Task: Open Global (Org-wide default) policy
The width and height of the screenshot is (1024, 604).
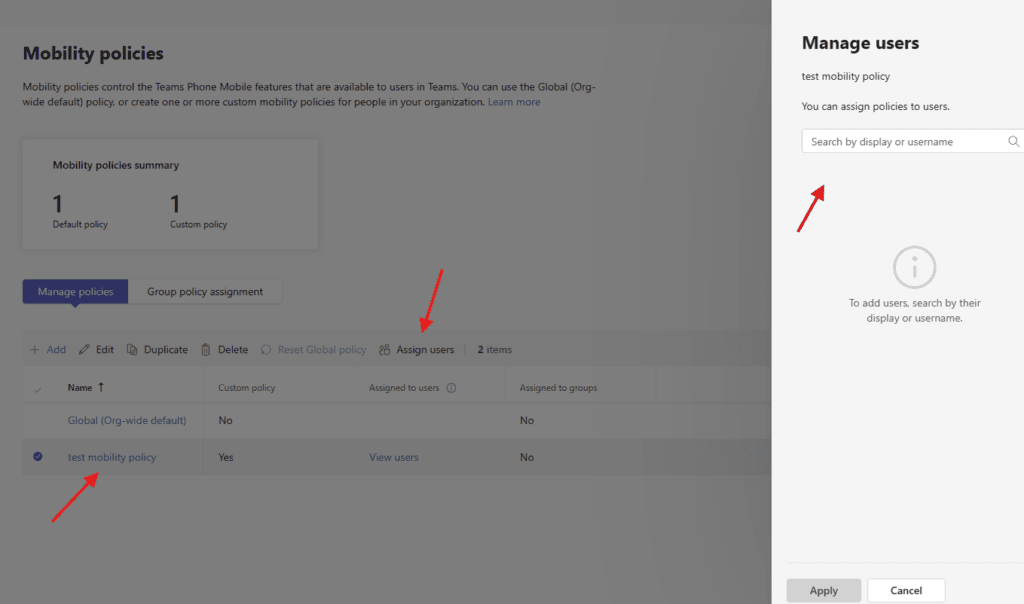Action: (x=127, y=421)
